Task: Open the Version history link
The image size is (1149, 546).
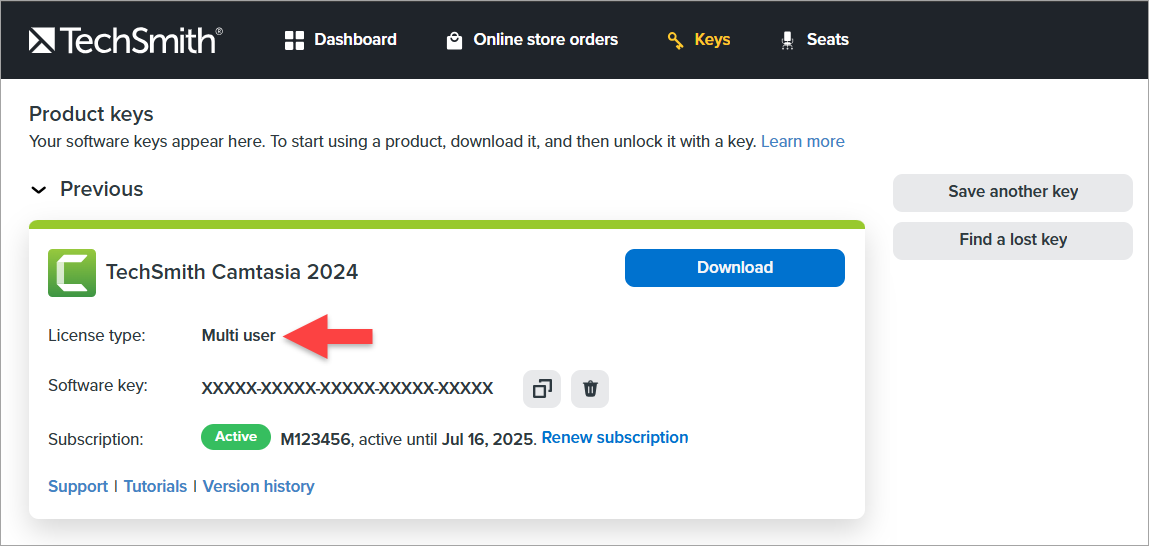Action: pyautogui.click(x=259, y=486)
